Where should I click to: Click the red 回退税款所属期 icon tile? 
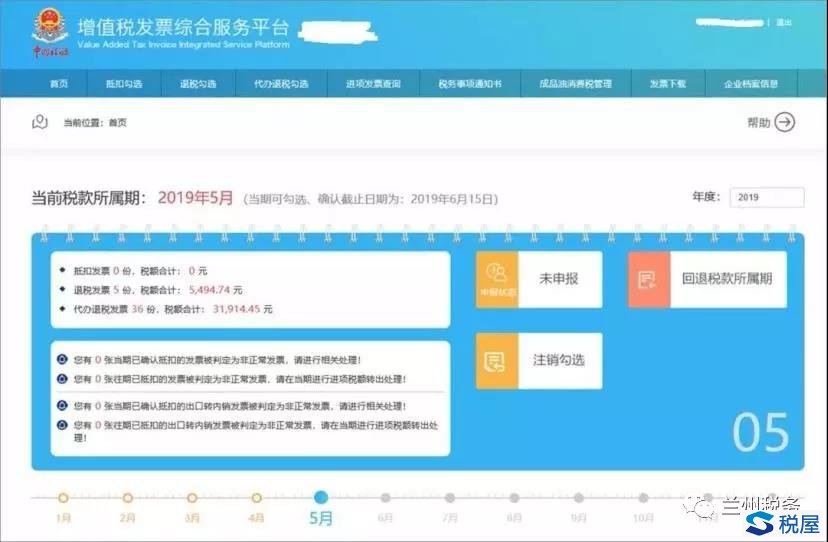click(x=648, y=279)
